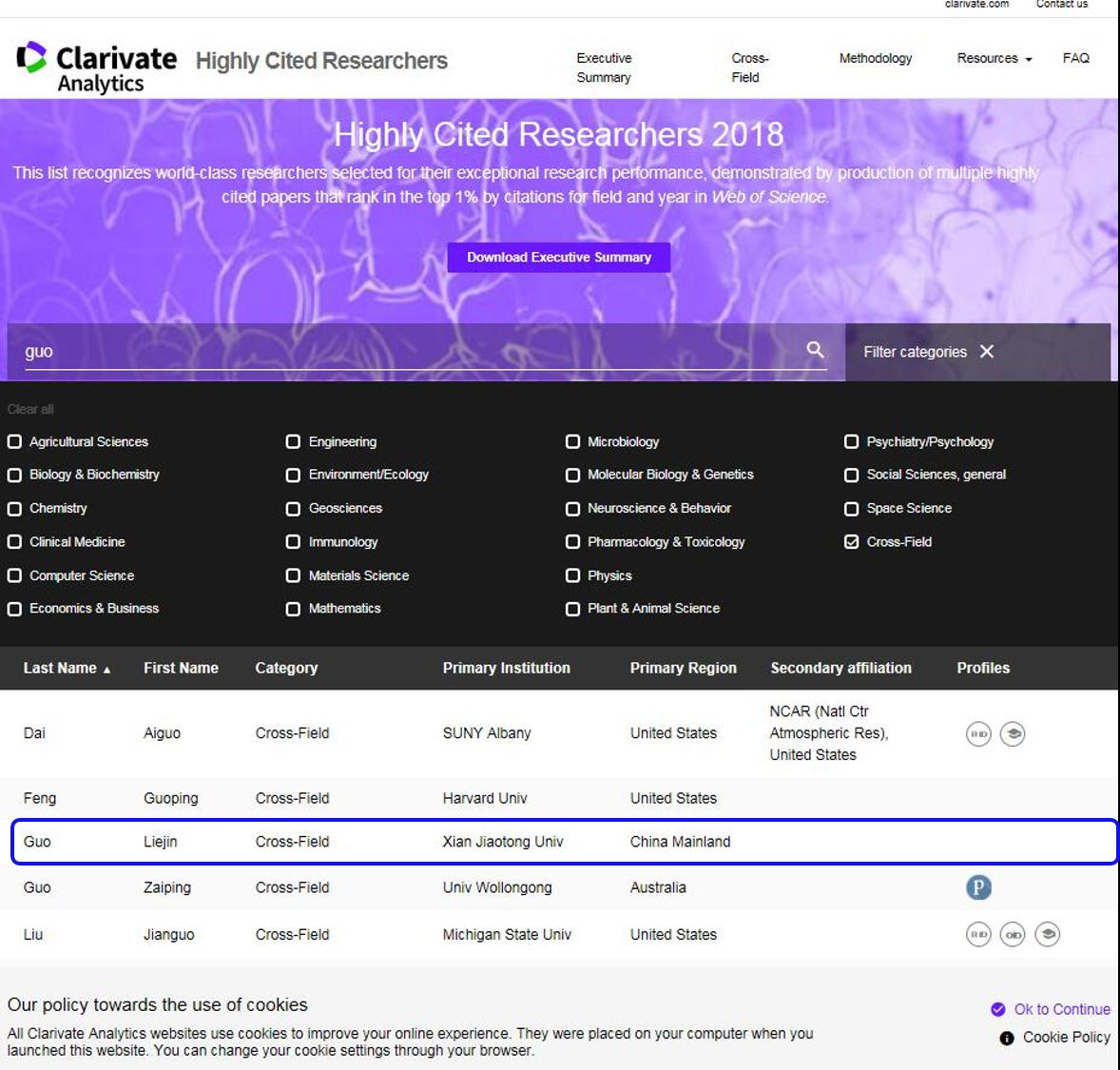
Task: Click Ok to Continue for cookies
Action: tap(1062, 1009)
